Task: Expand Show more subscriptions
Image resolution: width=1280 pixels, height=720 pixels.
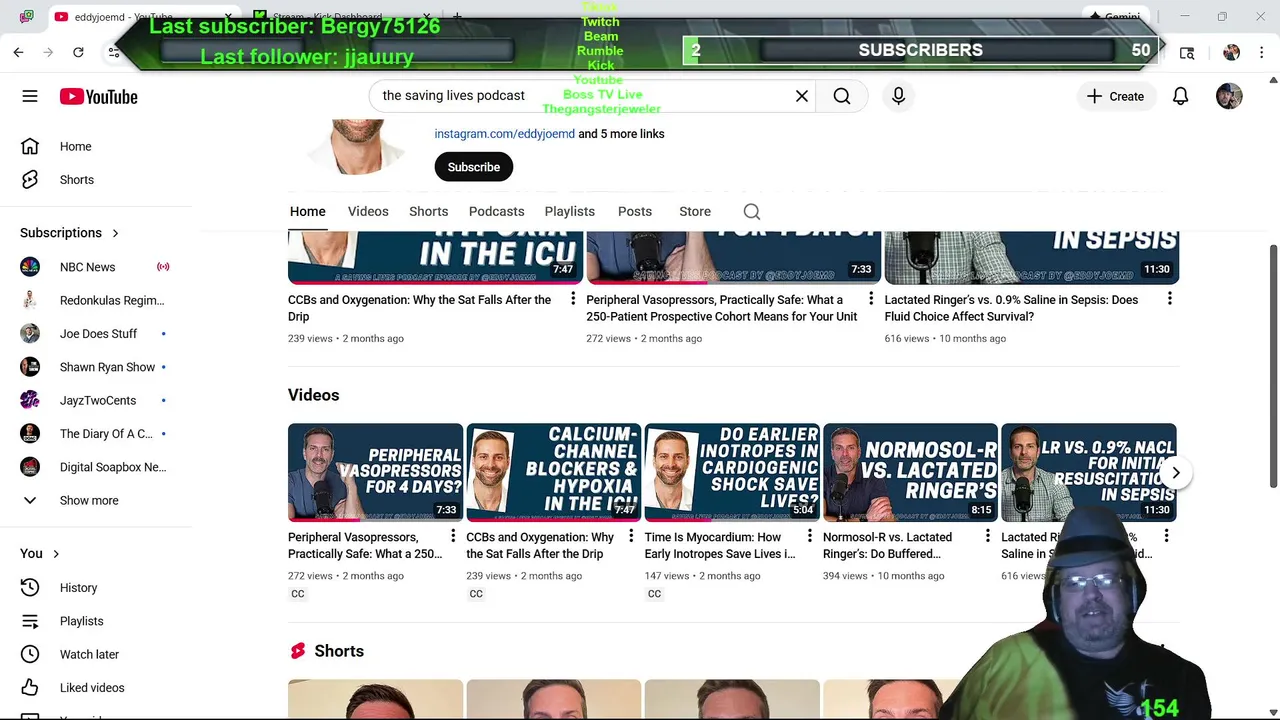Action: pyautogui.click(x=96, y=500)
